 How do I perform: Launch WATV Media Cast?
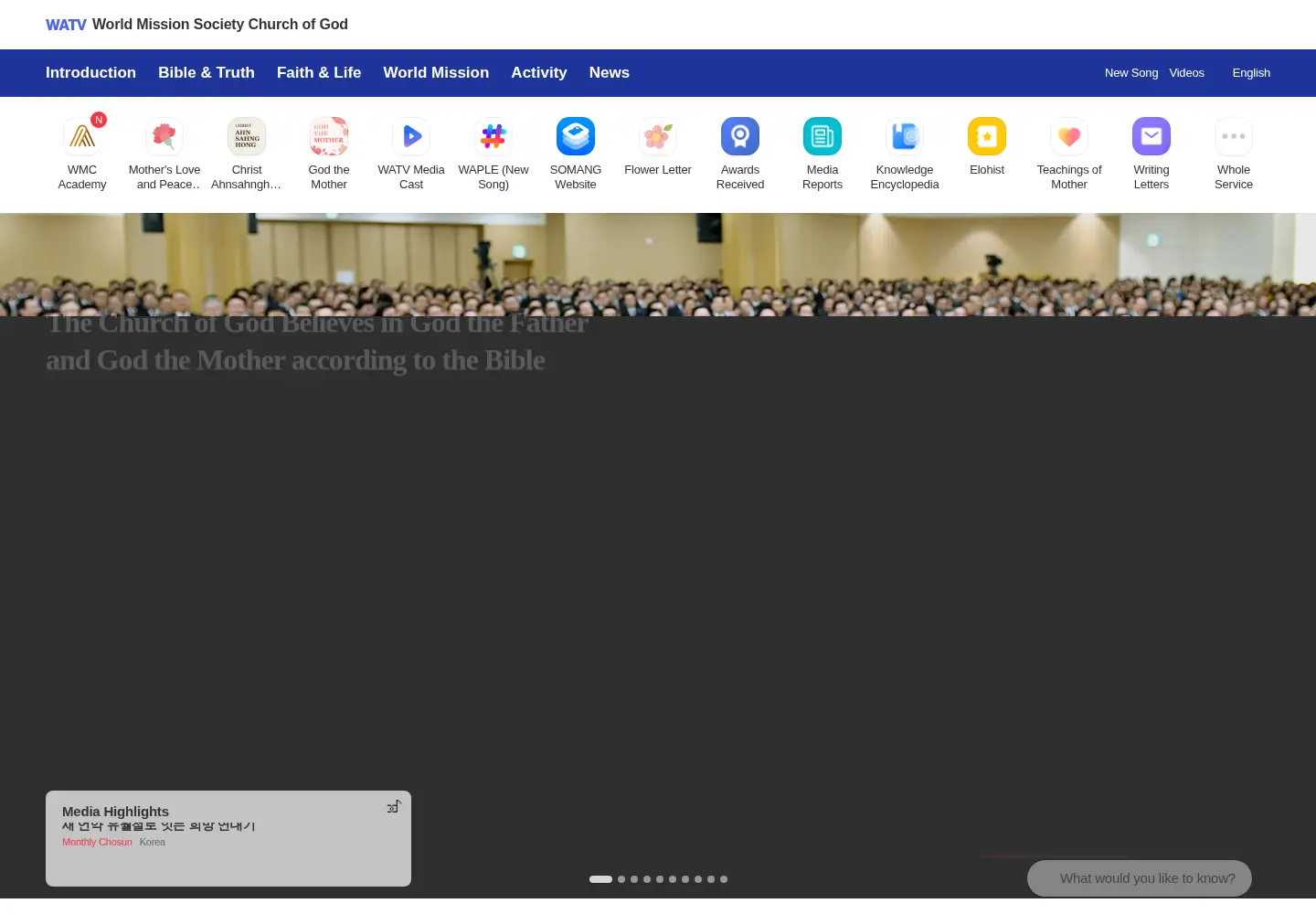tap(411, 136)
